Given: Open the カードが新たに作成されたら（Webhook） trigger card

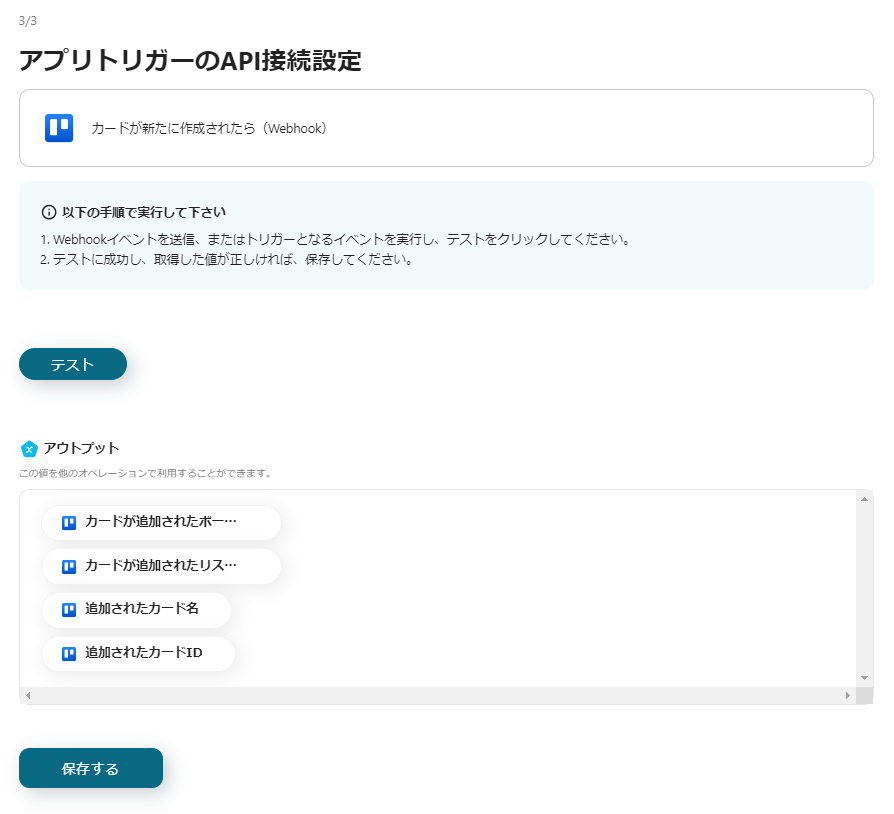Looking at the screenshot, I should click(446, 128).
